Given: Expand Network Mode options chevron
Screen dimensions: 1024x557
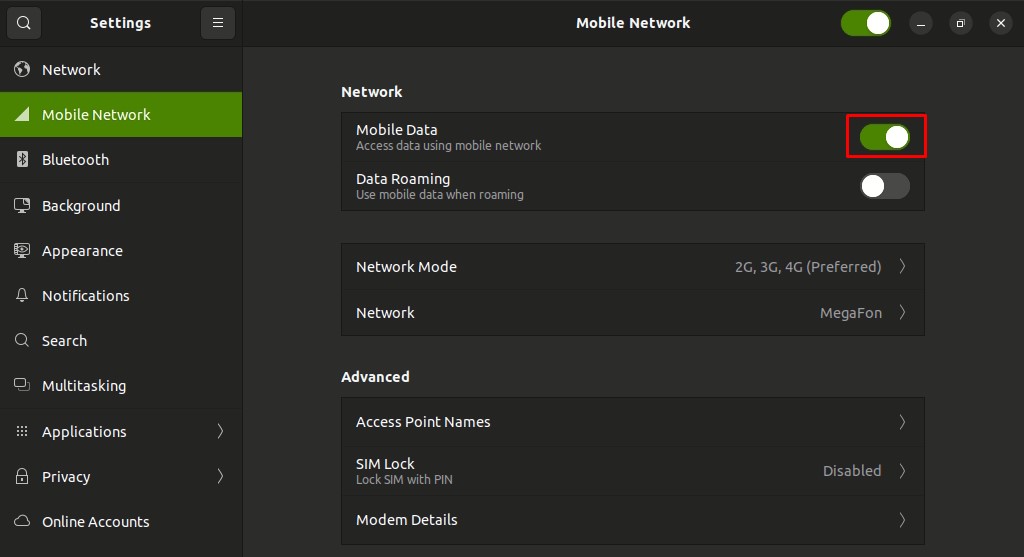Looking at the screenshot, I should (x=902, y=267).
